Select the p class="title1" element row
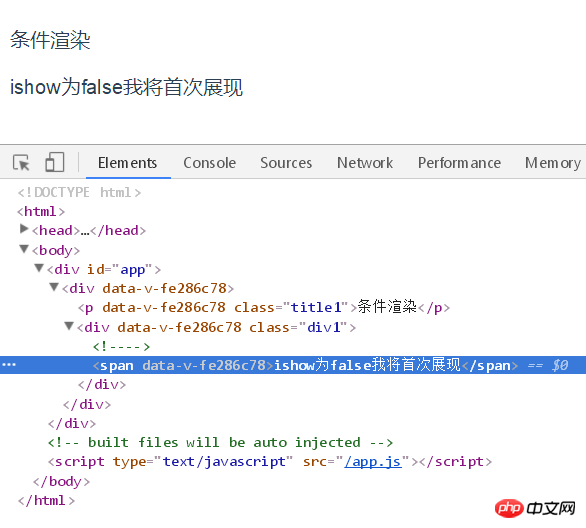This screenshot has width=586, height=528. click(263, 308)
